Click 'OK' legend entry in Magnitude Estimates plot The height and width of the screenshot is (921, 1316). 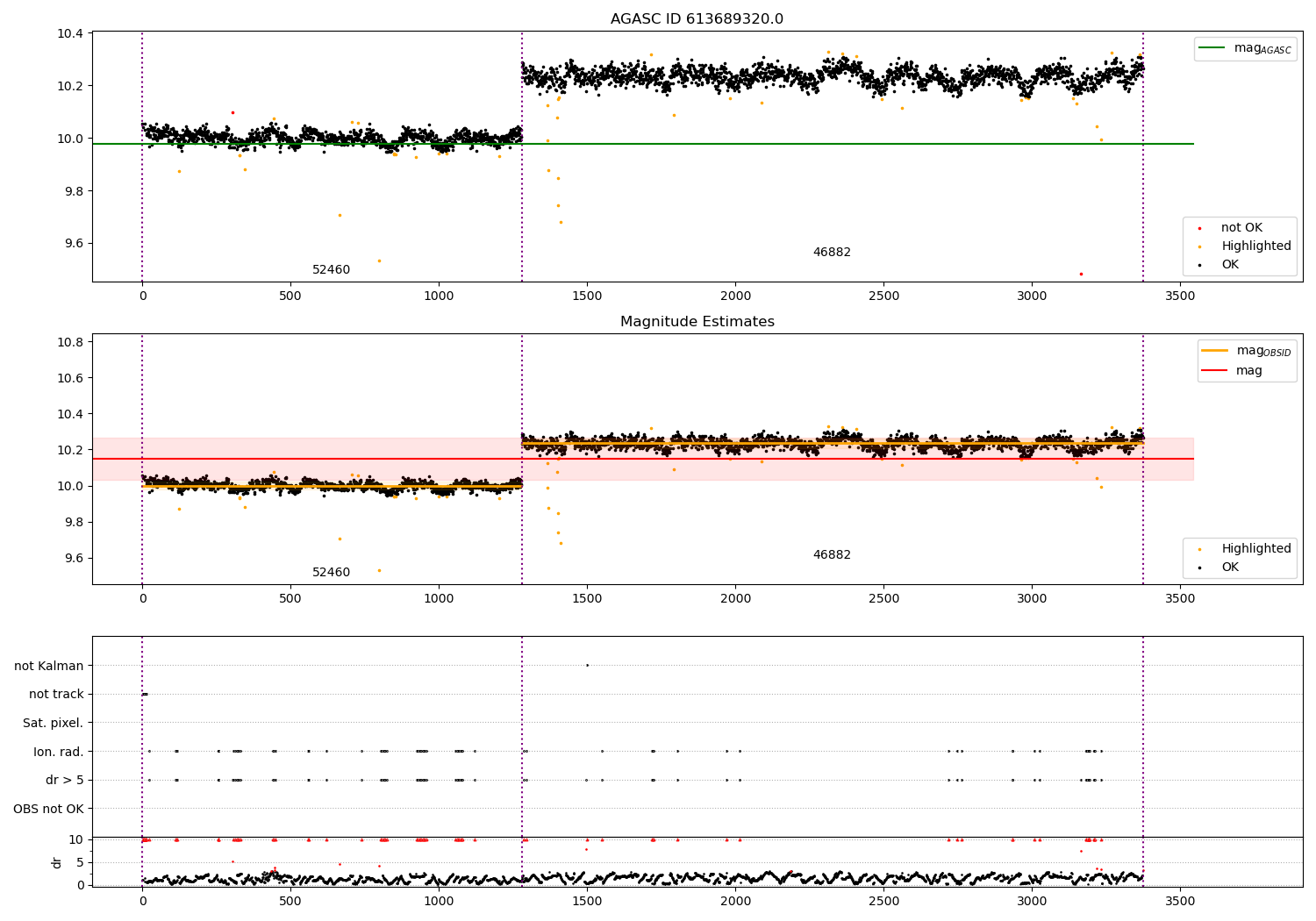(x=1230, y=568)
